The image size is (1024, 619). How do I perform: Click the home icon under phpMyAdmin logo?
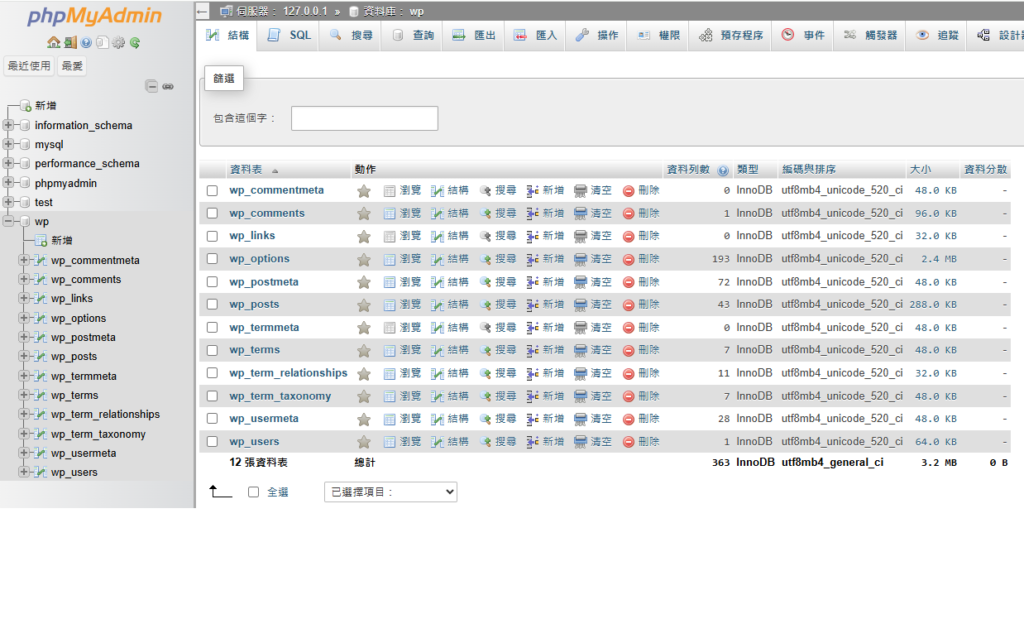(54, 42)
